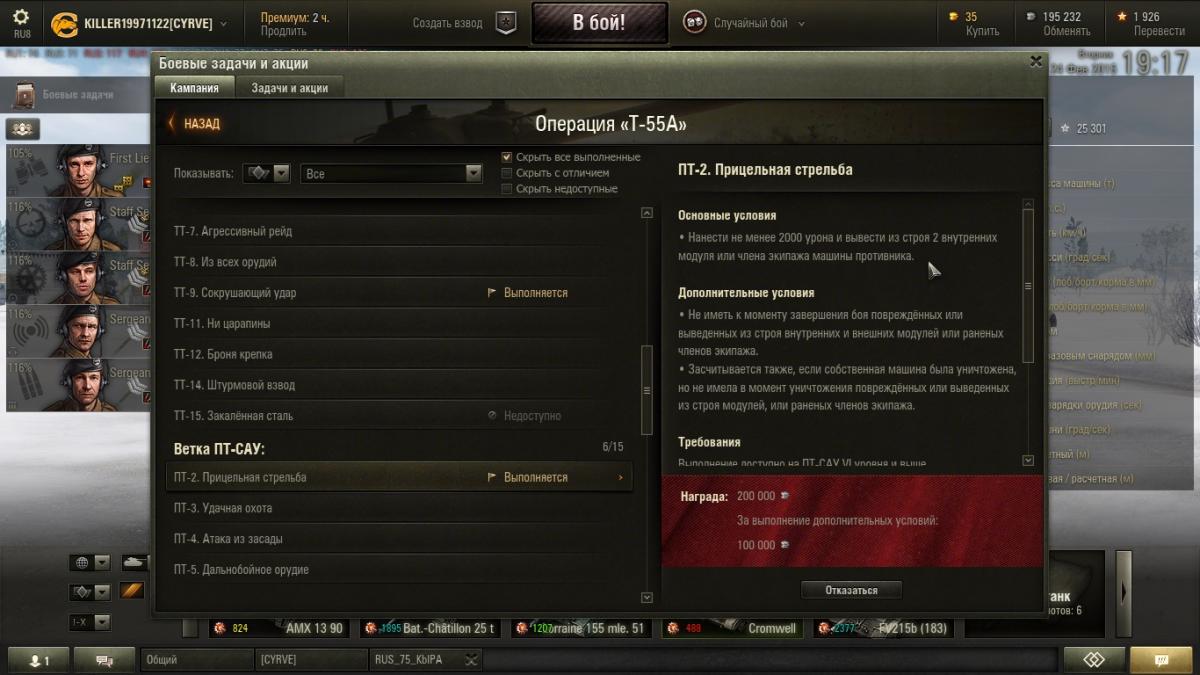Open the 'Все' filter dropdown
1200x675 pixels.
(392, 174)
